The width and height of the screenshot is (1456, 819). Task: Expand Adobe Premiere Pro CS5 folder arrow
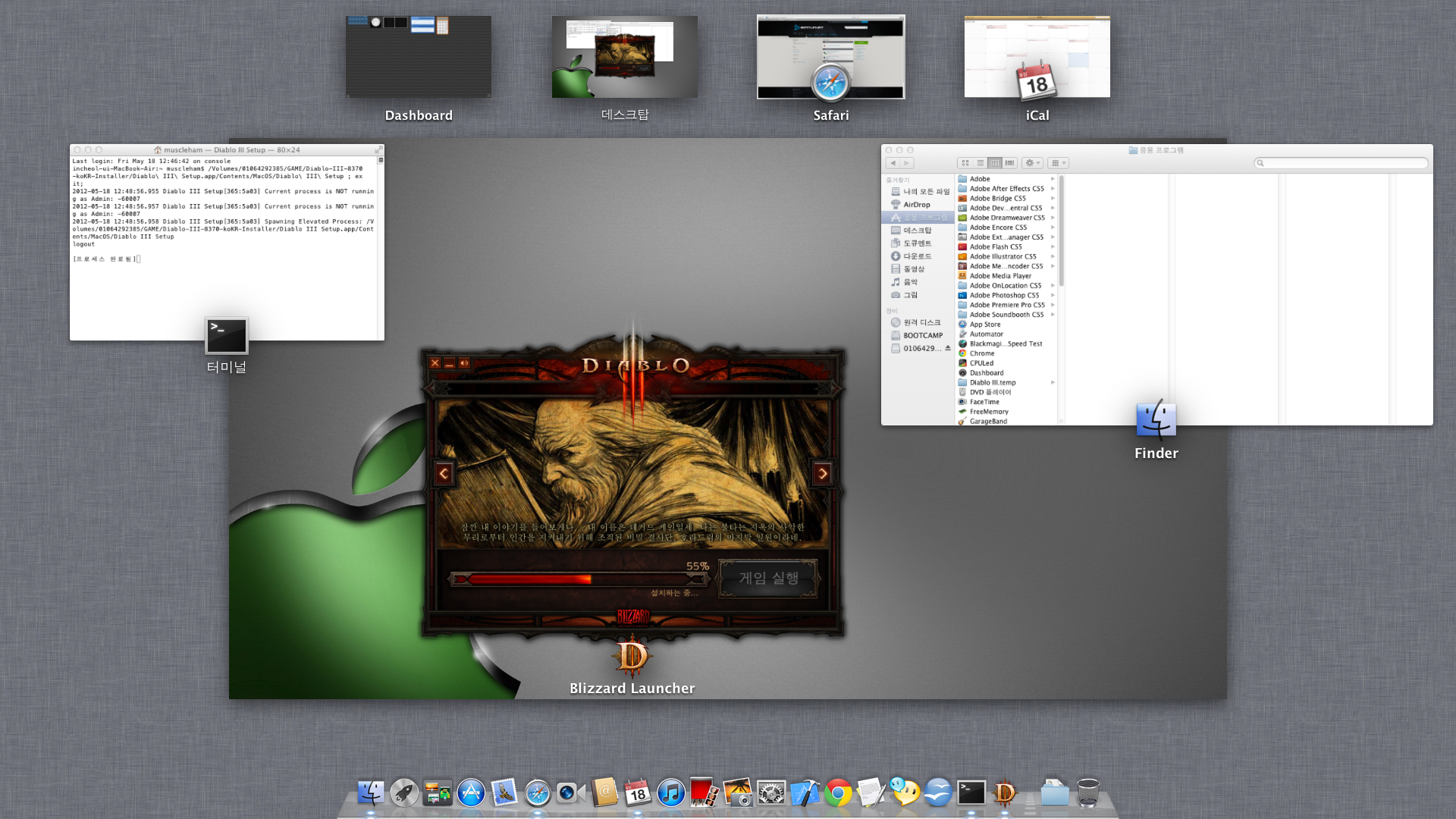[x=1053, y=305]
